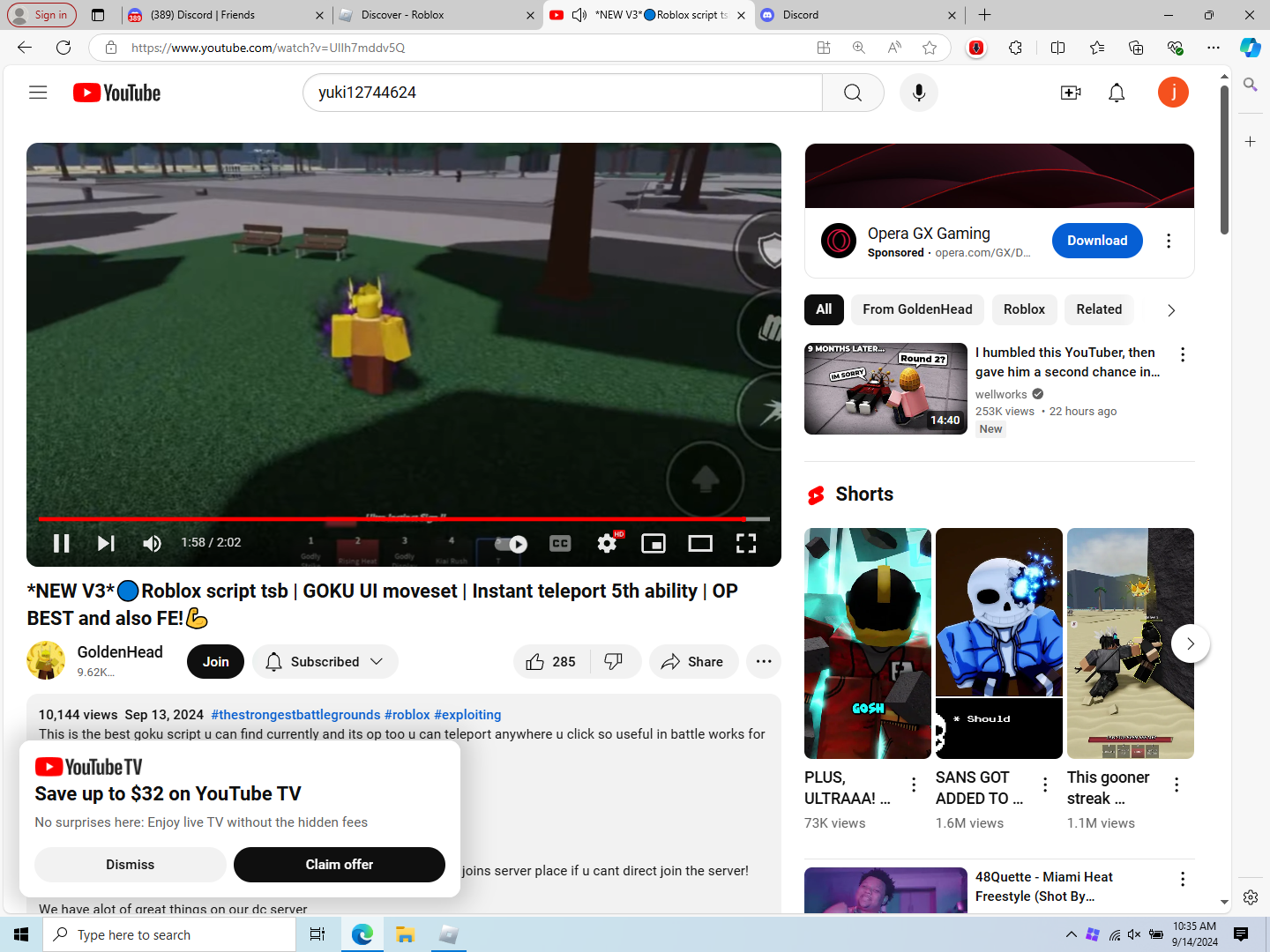This screenshot has width=1270, height=952.
Task: Open the YouTube hamburger guide menu
Action: click(x=38, y=93)
